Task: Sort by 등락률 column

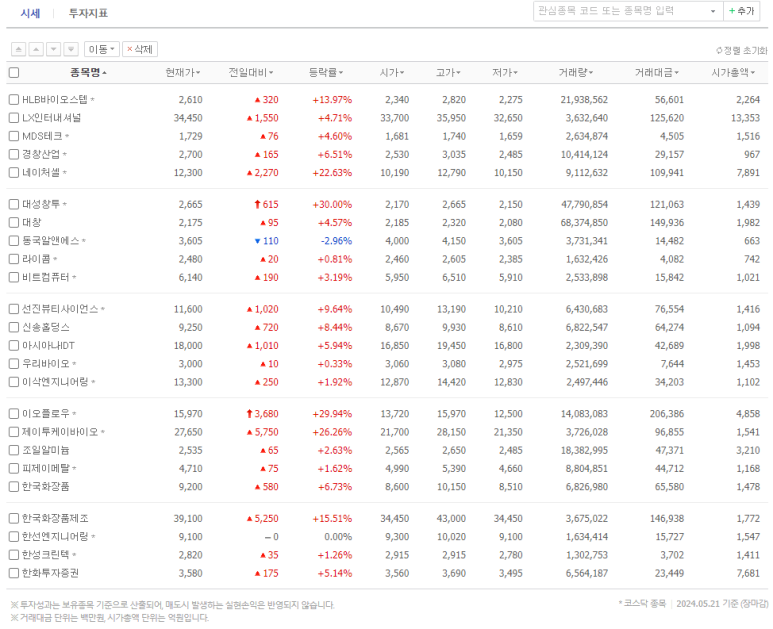Action: point(326,73)
